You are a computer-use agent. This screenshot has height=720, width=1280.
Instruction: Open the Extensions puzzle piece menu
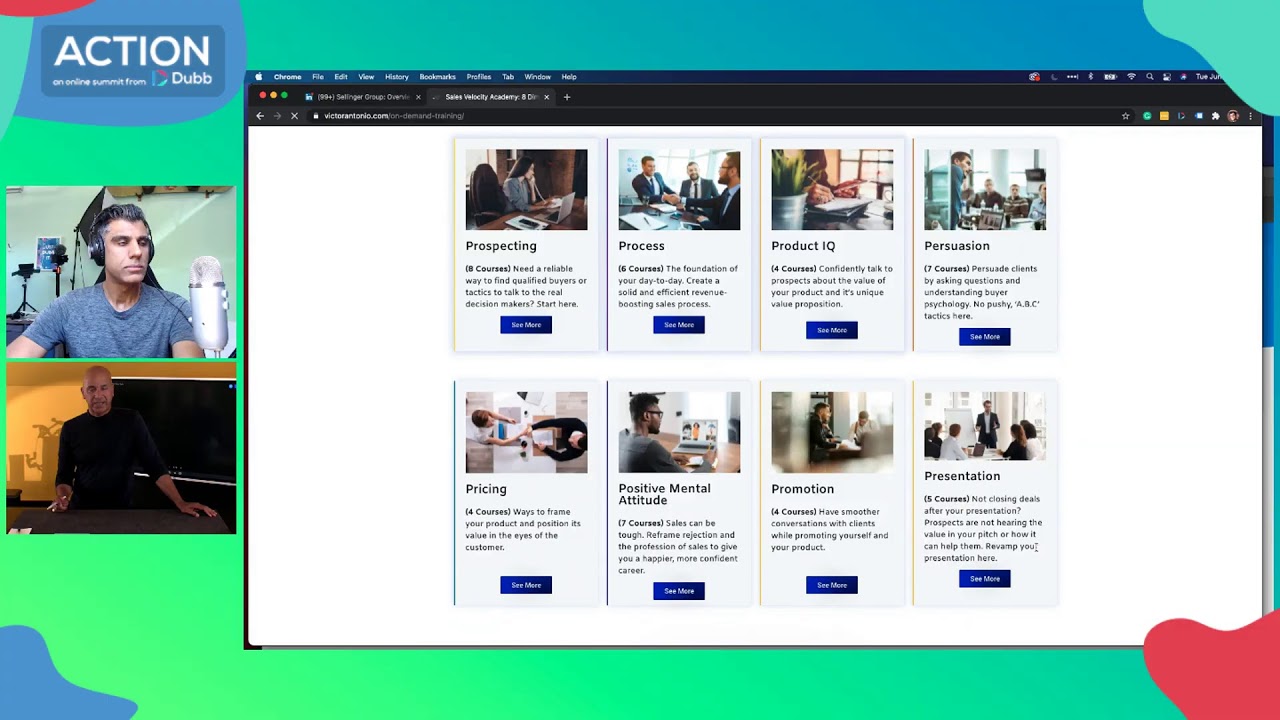pyautogui.click(x=1215, y=116)
